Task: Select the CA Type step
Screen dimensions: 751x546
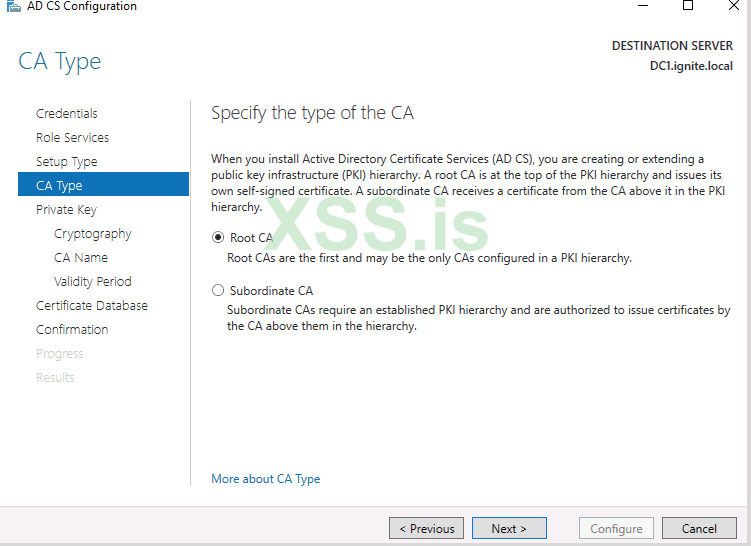Action: coord(60,186)
